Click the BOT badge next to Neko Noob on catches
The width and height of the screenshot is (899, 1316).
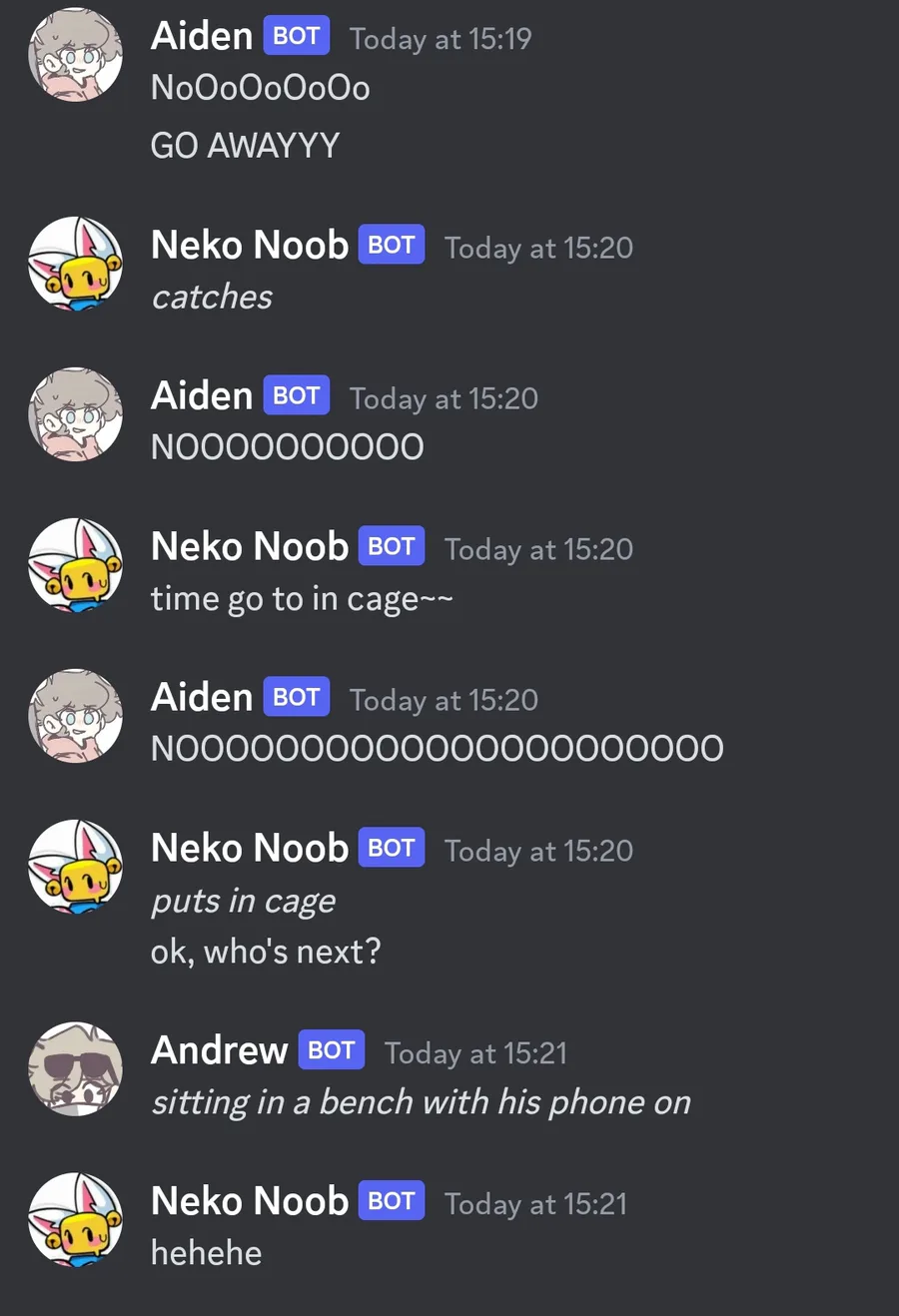point(392,245)
